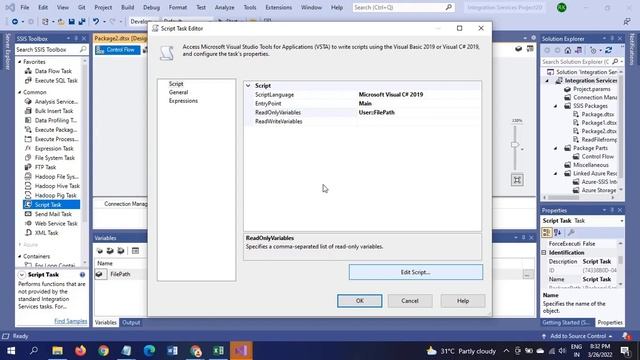Select Script Task in toolbox

tap(52, 205)
